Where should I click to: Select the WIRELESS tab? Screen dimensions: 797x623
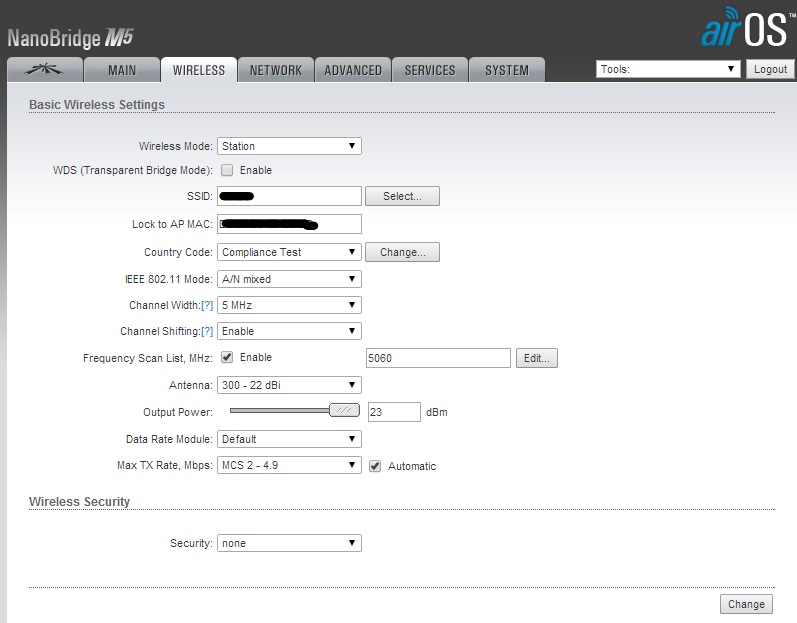tap(199, 70)
